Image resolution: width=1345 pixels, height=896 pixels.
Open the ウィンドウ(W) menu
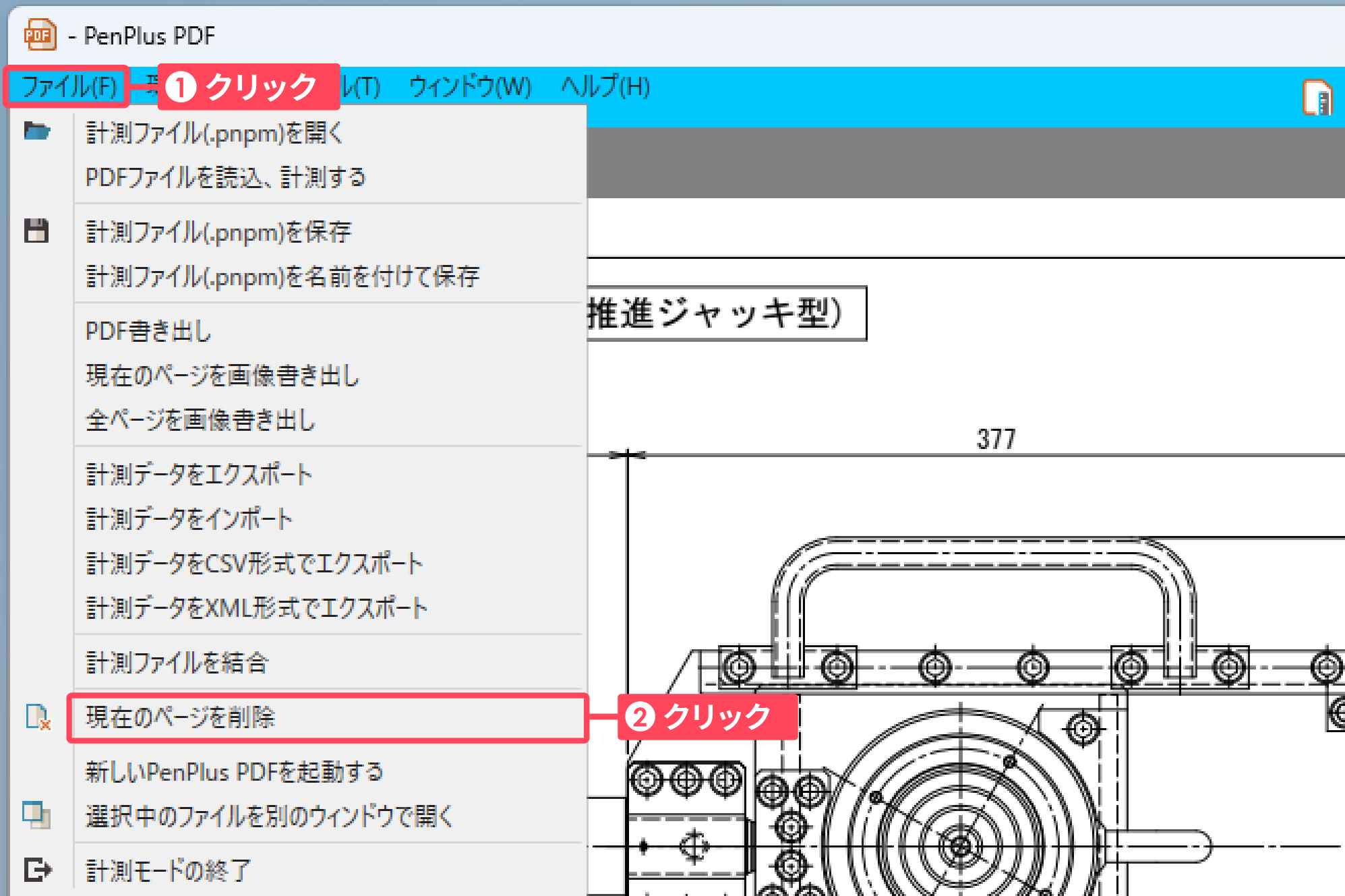(x=470, y=87)
